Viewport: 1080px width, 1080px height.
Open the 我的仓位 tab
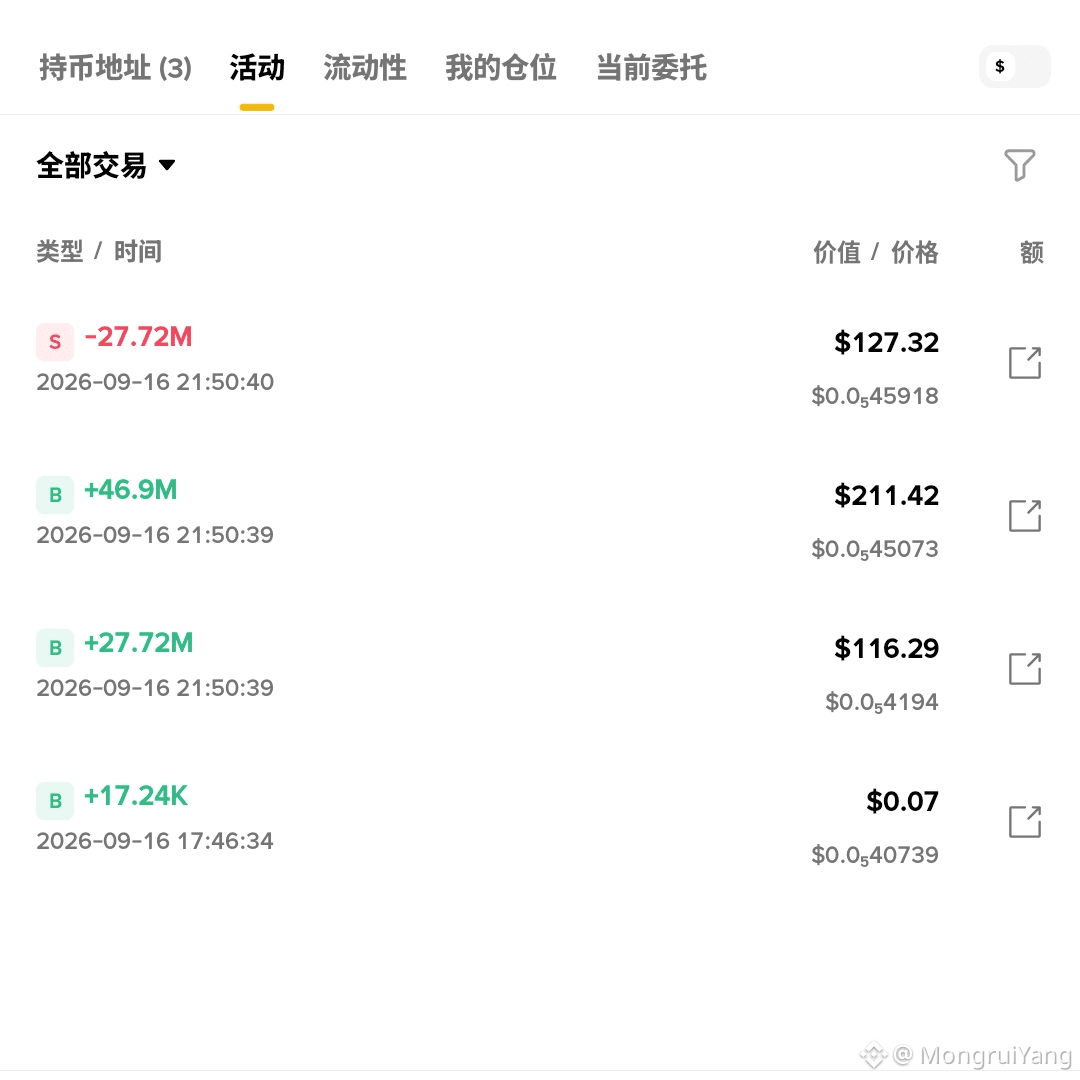(501, 68)
